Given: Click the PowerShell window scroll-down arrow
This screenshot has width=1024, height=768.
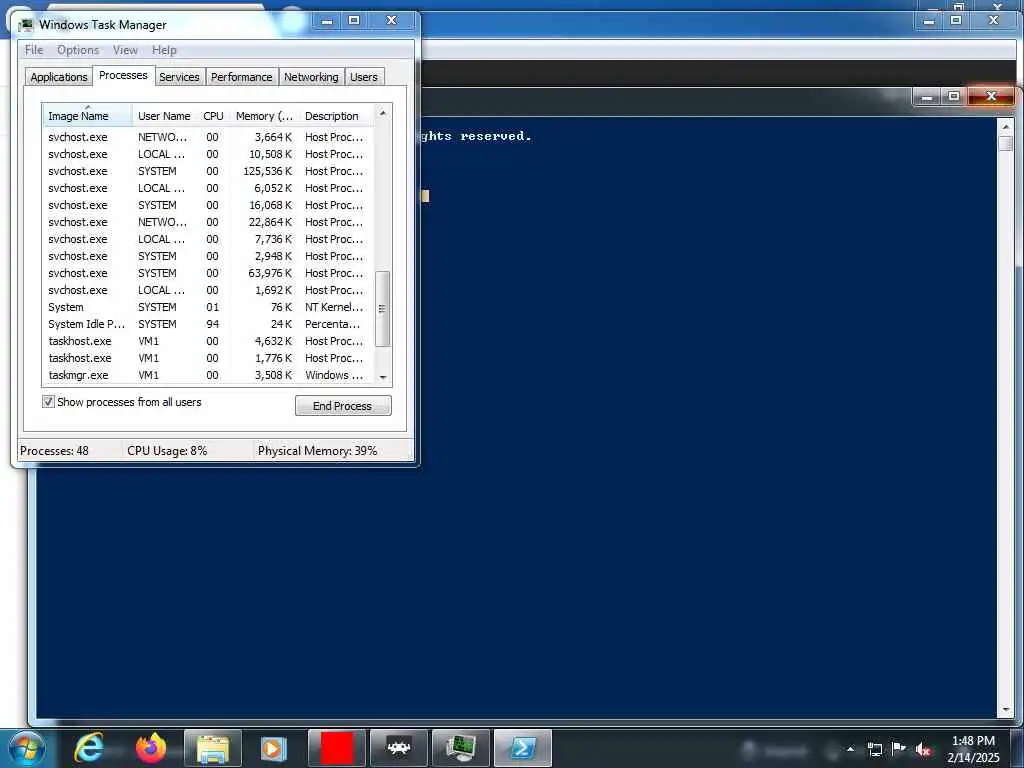Looking at the screenshot, I should 1006,709.
